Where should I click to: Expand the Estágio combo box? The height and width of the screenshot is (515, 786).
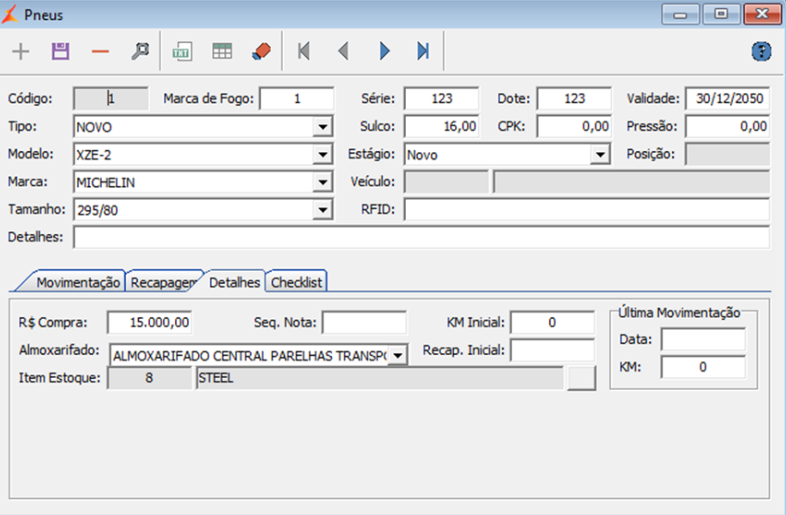600,156
